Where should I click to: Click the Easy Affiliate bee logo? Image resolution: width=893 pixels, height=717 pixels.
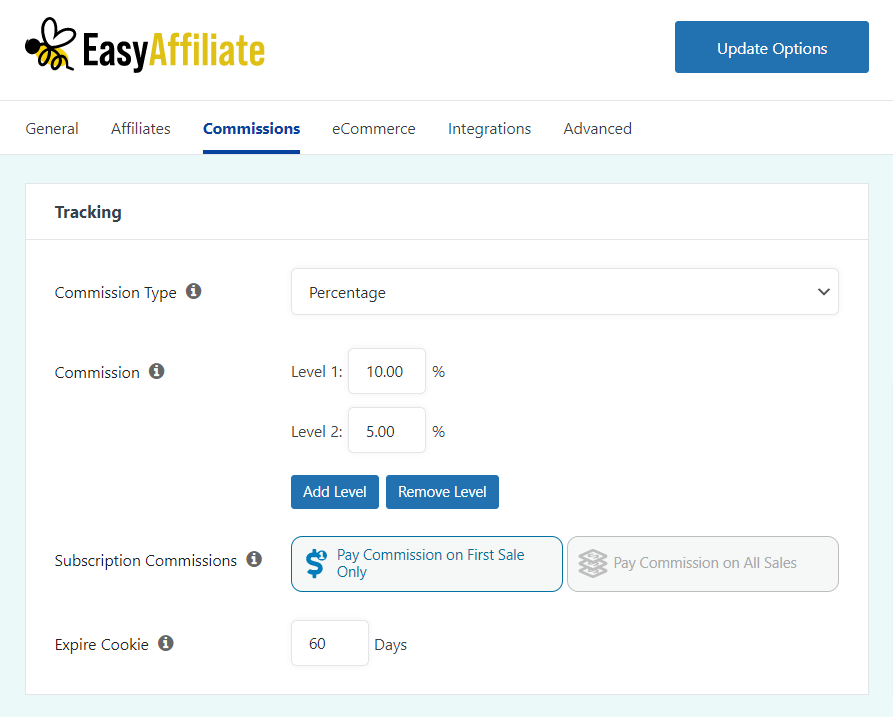[50, 44]
